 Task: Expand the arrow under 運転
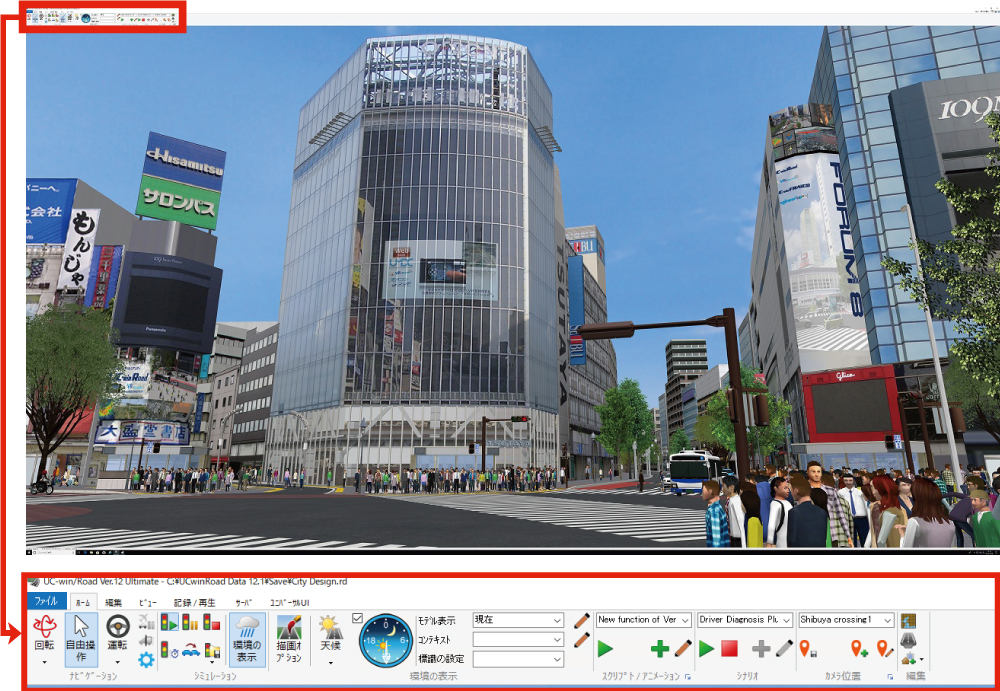pos(117,663)
